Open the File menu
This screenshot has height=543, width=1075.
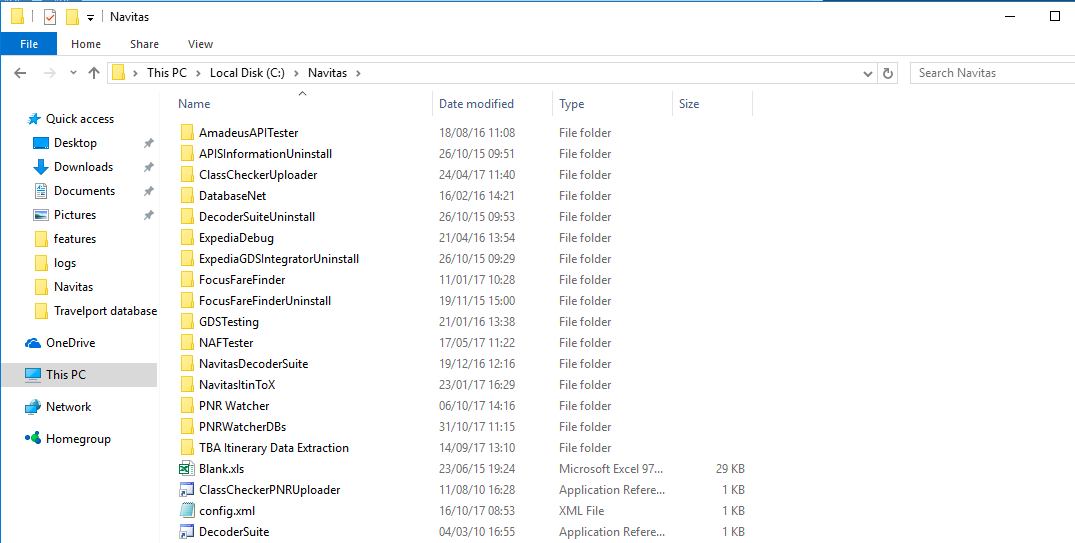29,44
